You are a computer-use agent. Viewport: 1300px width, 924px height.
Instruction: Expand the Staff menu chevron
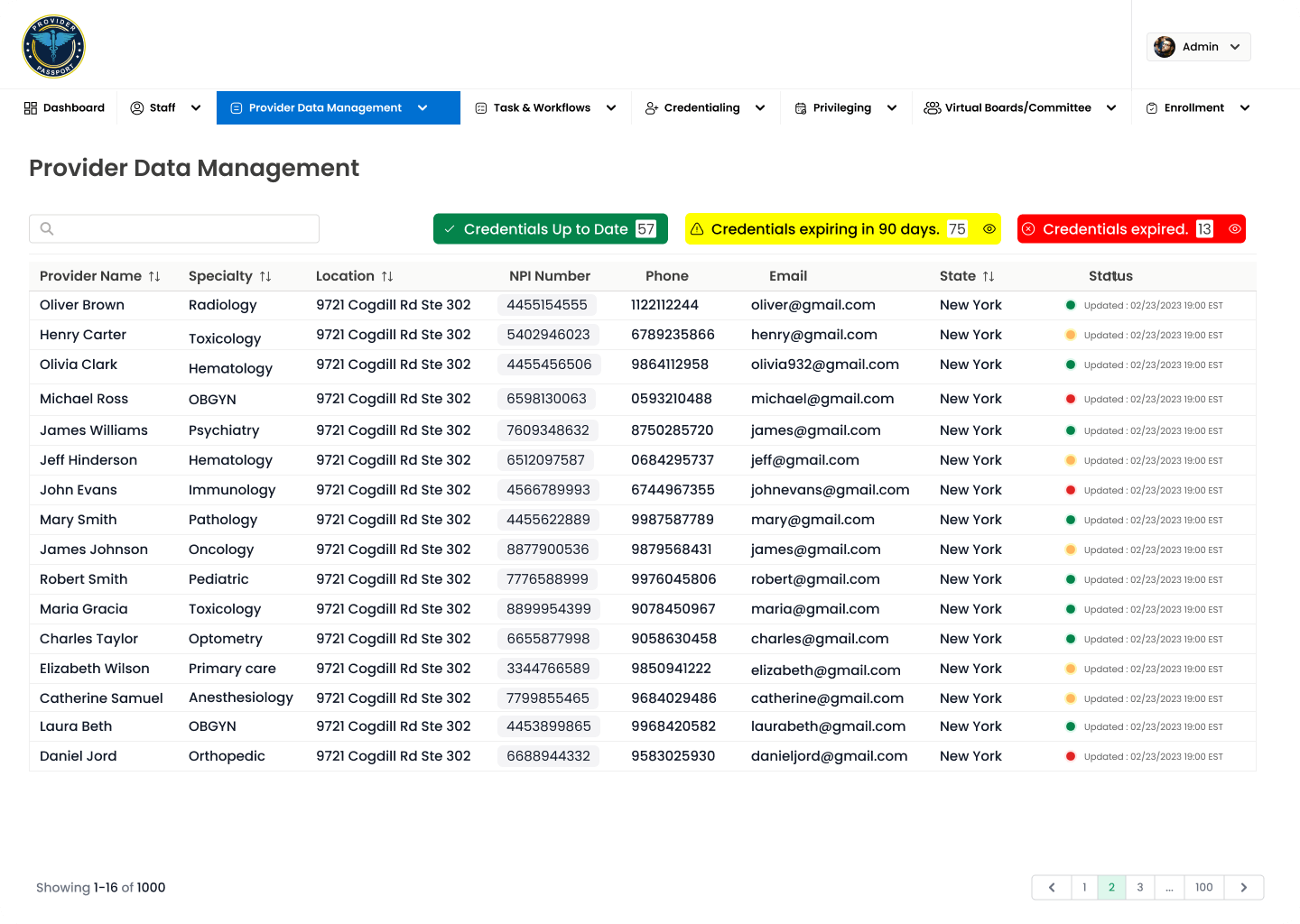(196, 107)
